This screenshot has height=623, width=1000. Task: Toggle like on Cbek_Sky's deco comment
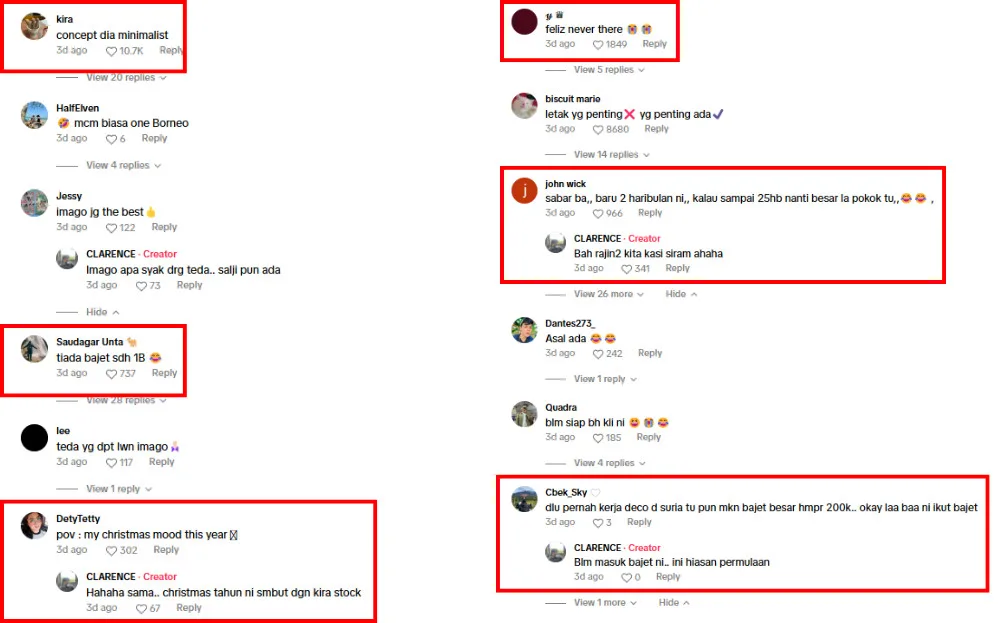click(599, 523)
